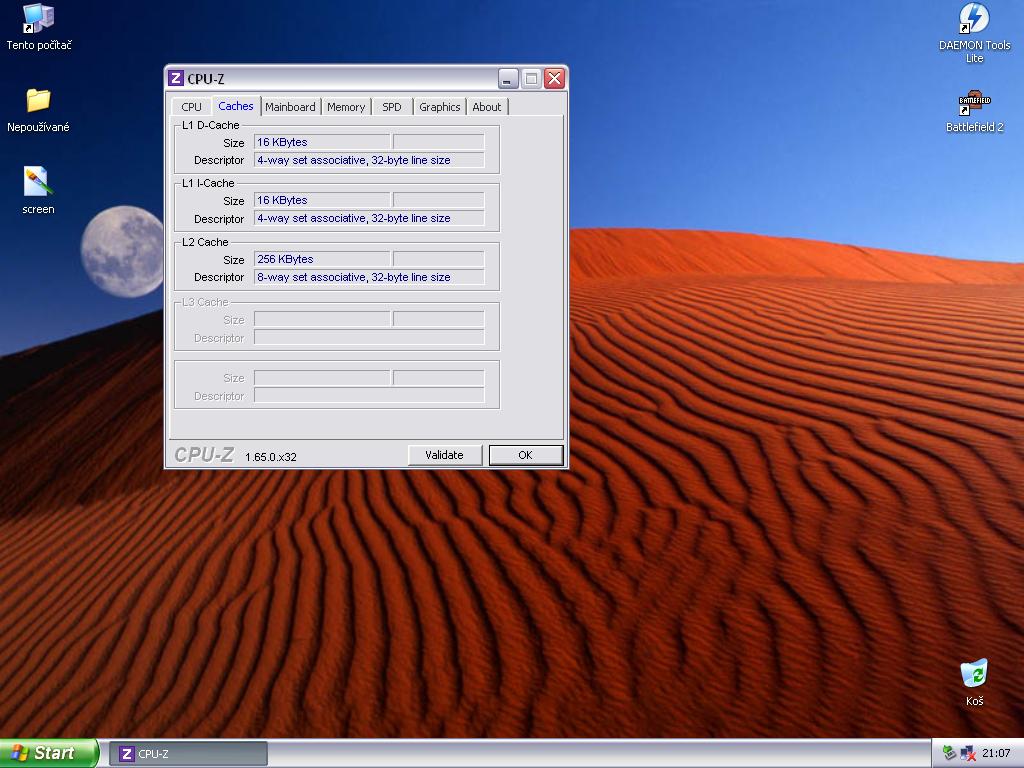This screenshot has height=768, width=1024.
Task: Open the Mainboard tab
Action: tap(290, 107)
